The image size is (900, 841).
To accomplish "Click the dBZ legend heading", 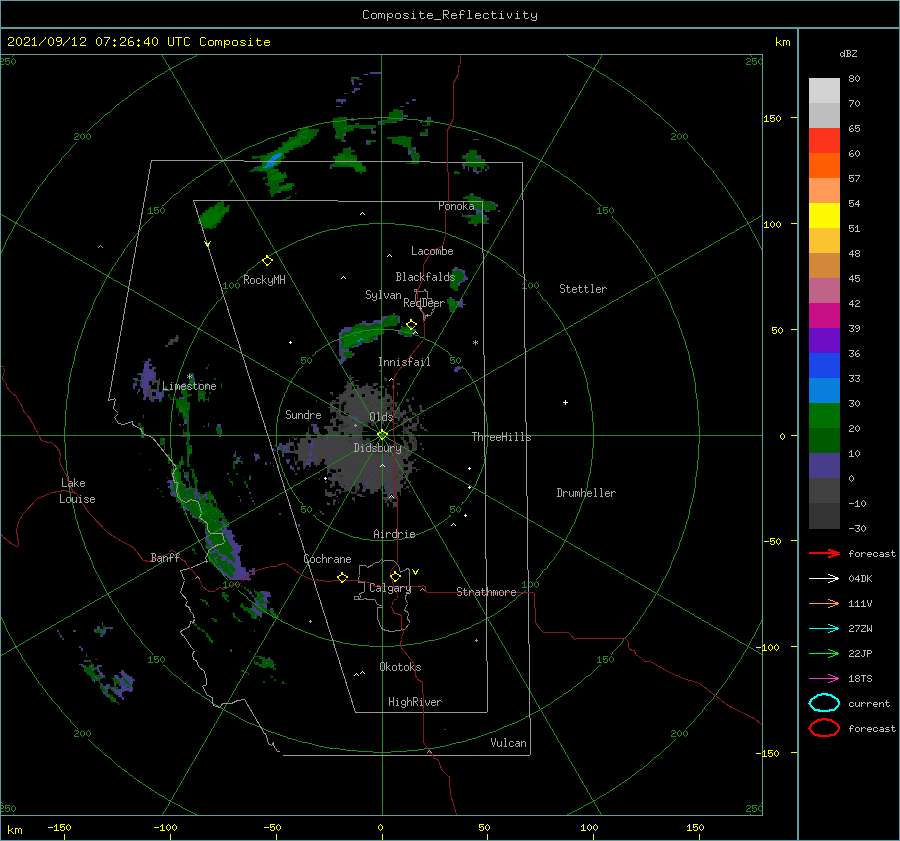I will click(x=848, y=54).
